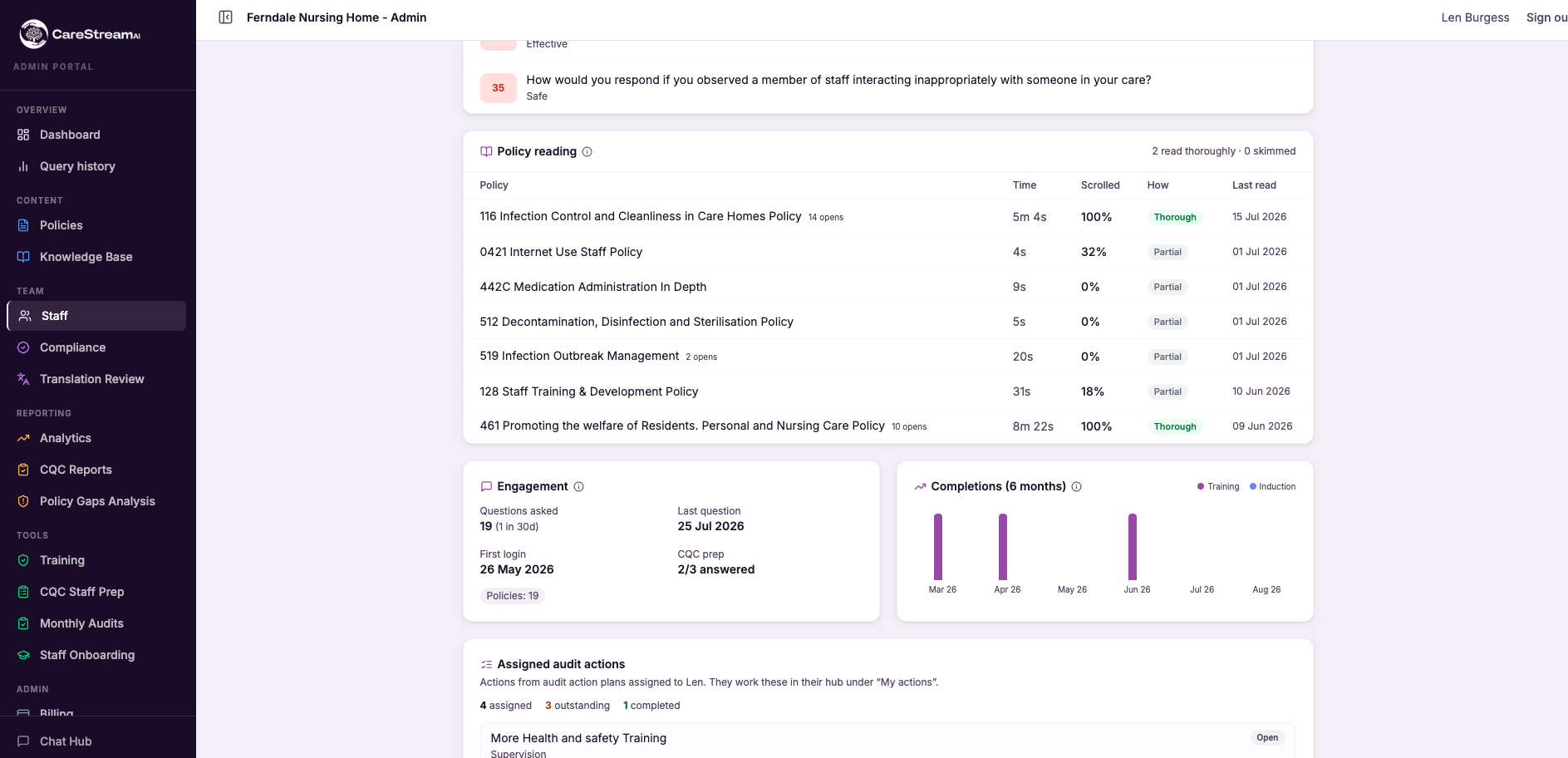This screenshot has width=1568, height=758.
Task: Click the Len Burgess user name
Action: (x=1475, y=17)
